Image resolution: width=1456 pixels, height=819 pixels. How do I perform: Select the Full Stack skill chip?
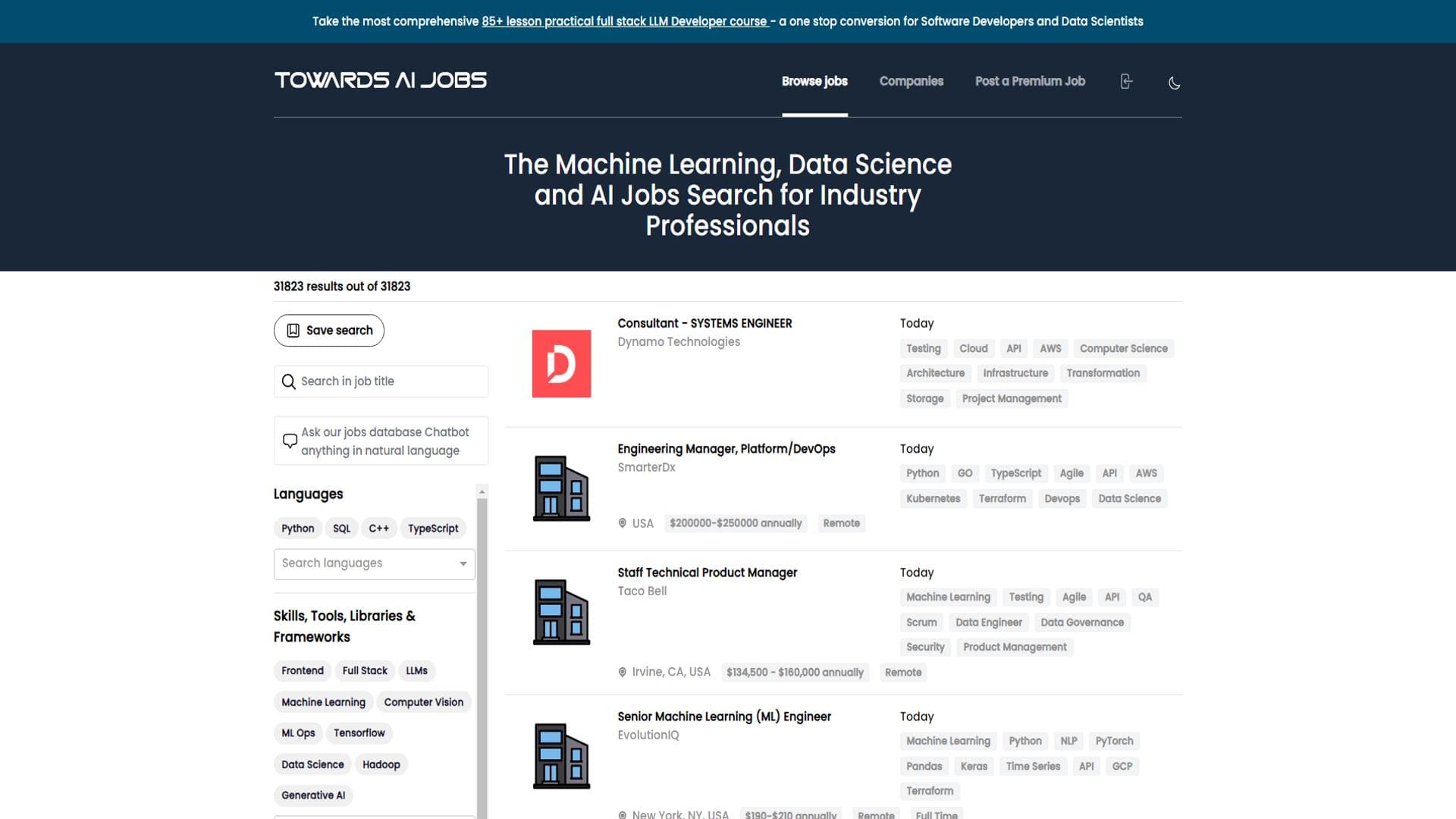tap(365, 671)
